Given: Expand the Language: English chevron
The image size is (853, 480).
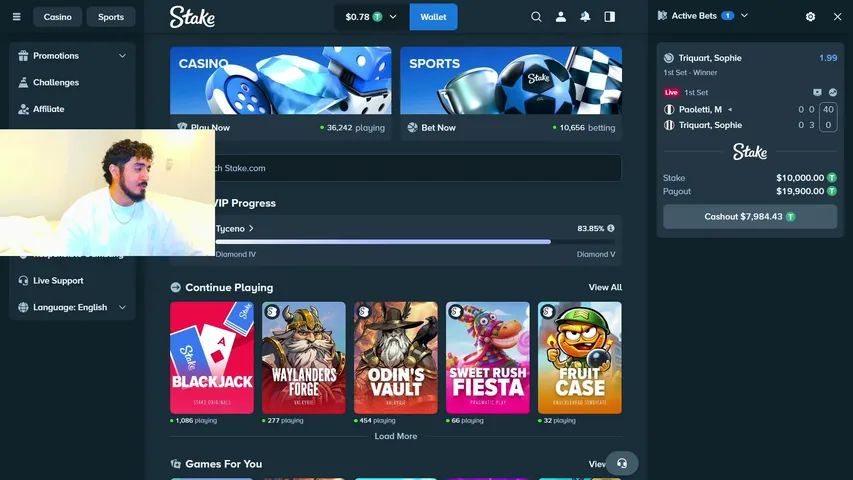Looking at the screenshot, I should (122, 307).
